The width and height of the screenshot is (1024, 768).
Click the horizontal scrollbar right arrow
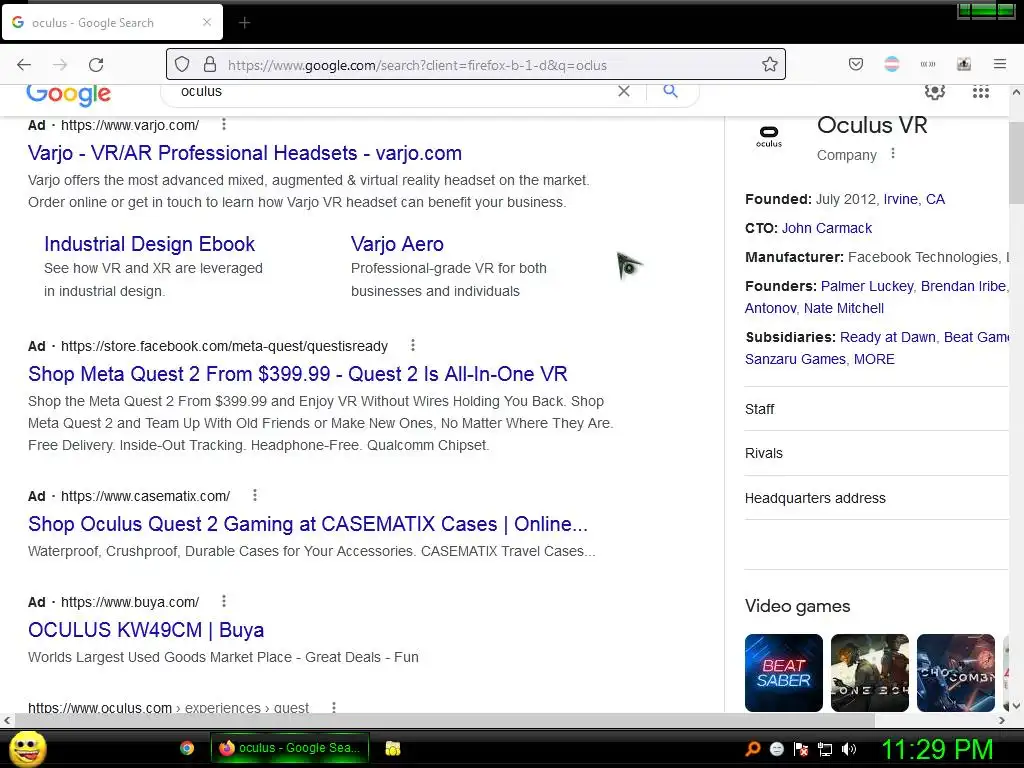[1002, 720]
